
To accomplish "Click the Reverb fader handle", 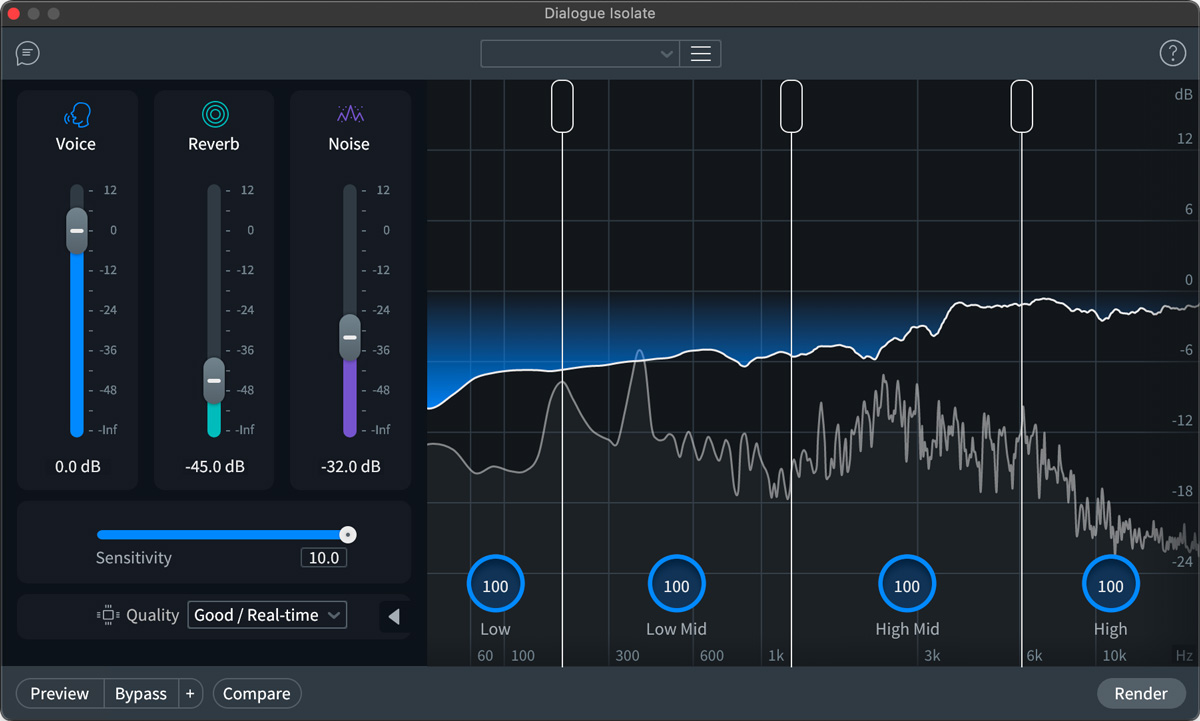I will pos(213,381).
